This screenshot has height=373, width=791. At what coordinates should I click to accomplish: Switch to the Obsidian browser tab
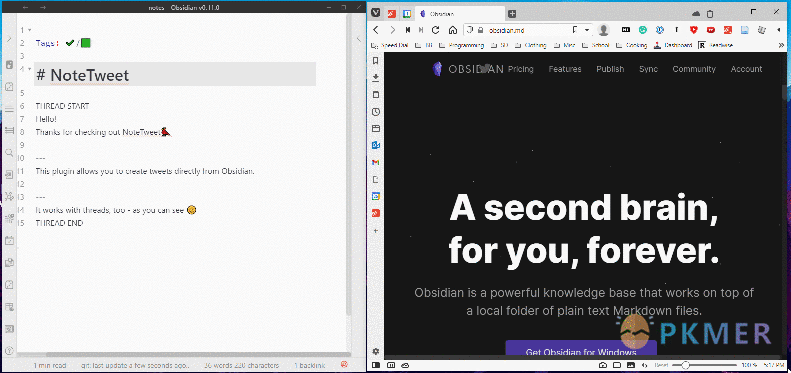pyautogui.click(x=460, y=14)
